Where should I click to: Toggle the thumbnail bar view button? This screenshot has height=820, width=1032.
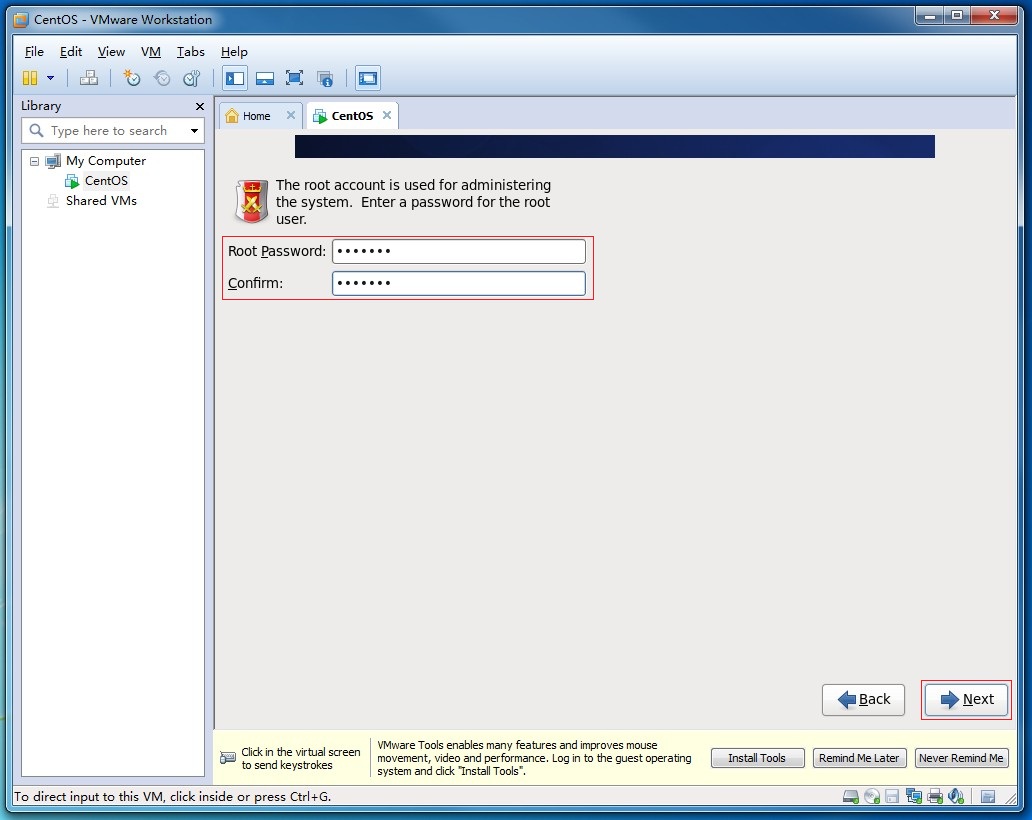pyautogui.click(x=265, y=78)
